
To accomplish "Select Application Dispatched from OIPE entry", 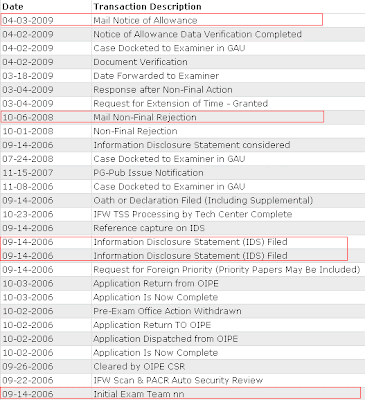I will pyautogui.click(x=166, y=339).
